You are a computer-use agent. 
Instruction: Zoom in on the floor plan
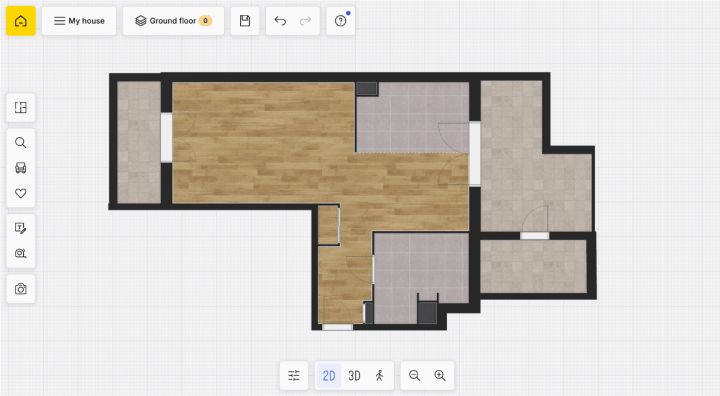pyautogui.click(x=440, y=376)
